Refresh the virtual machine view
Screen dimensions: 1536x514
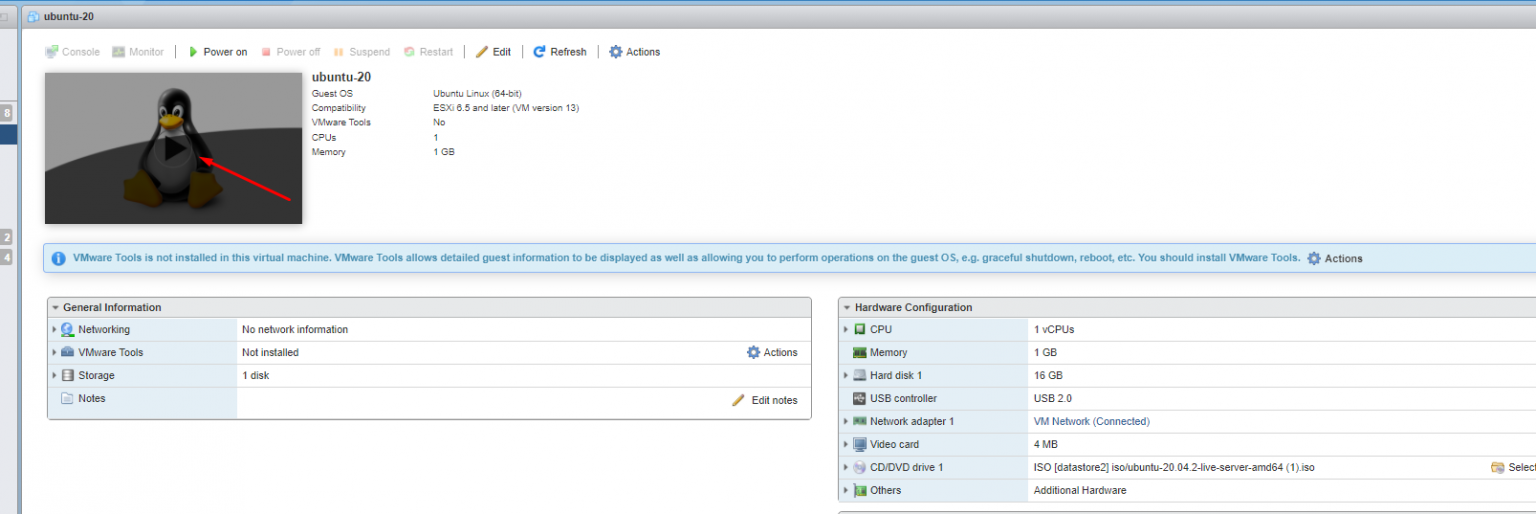coord(559,52)
